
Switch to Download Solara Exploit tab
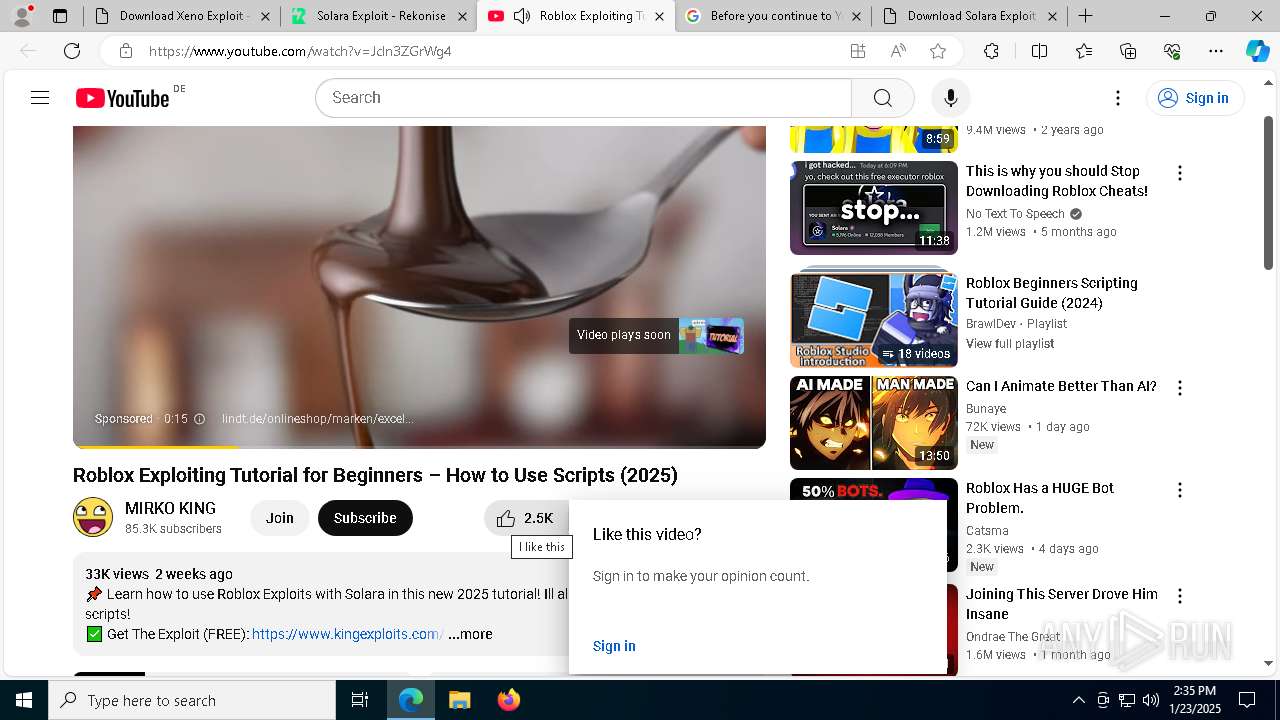pyautogui.click(x=969, y=16)
